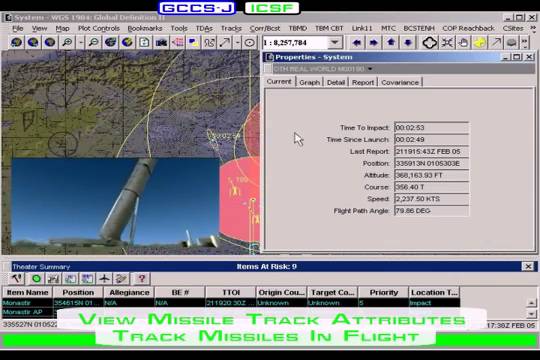Switch to the Graph tab

pos(309,82)
